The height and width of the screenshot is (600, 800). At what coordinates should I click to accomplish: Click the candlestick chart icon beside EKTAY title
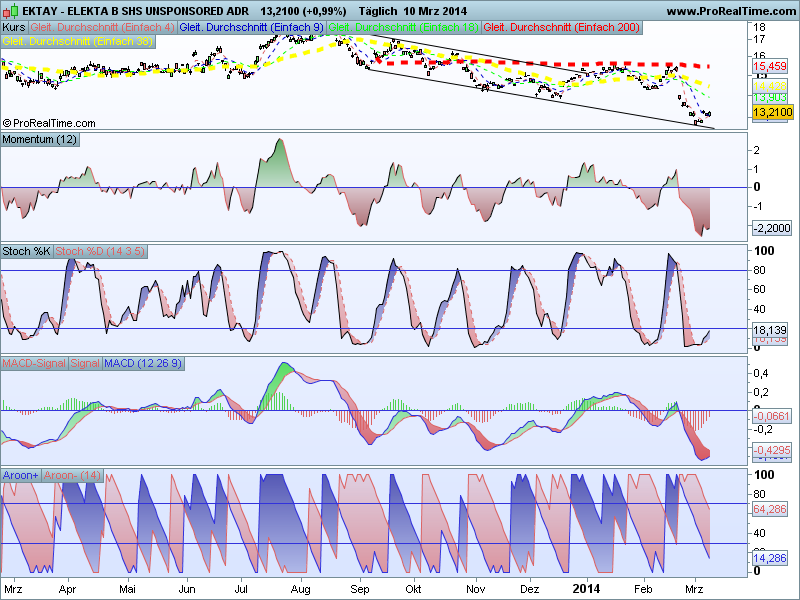(10, 10)
